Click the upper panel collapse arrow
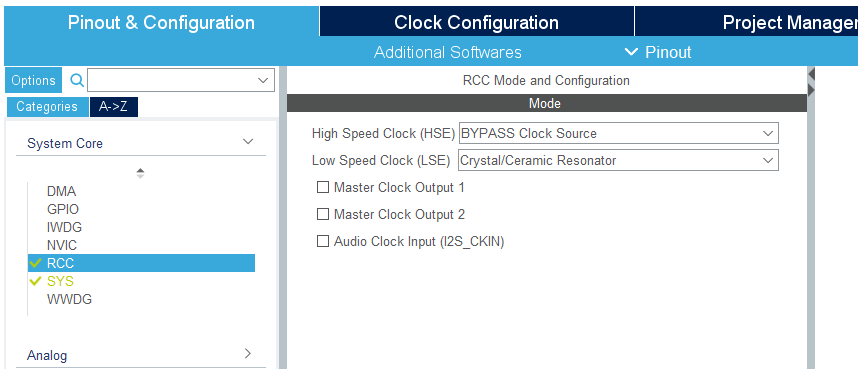Image resolution: width=858 pixels, height=369 pixels. 811,73
